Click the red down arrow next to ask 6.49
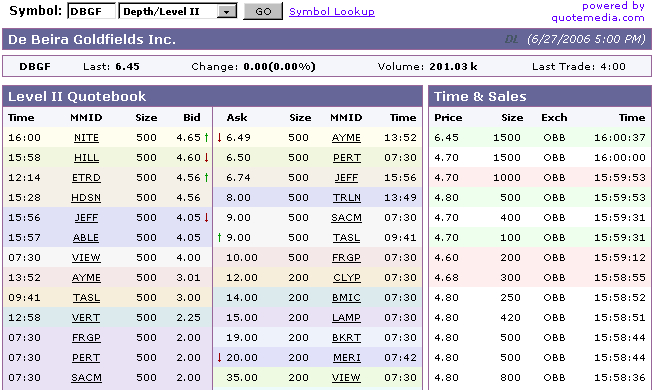The image size is (653, 390). 219,138
